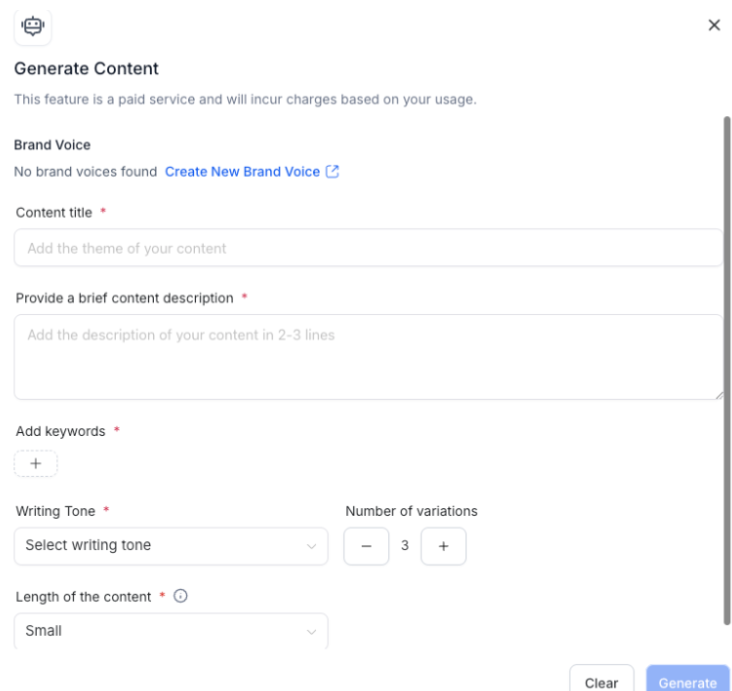Click the variations count value 3

[x=405, y=546]
